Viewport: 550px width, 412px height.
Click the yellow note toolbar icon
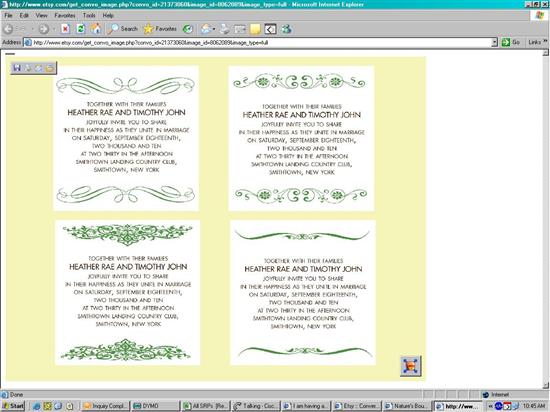tap(255, 29)
